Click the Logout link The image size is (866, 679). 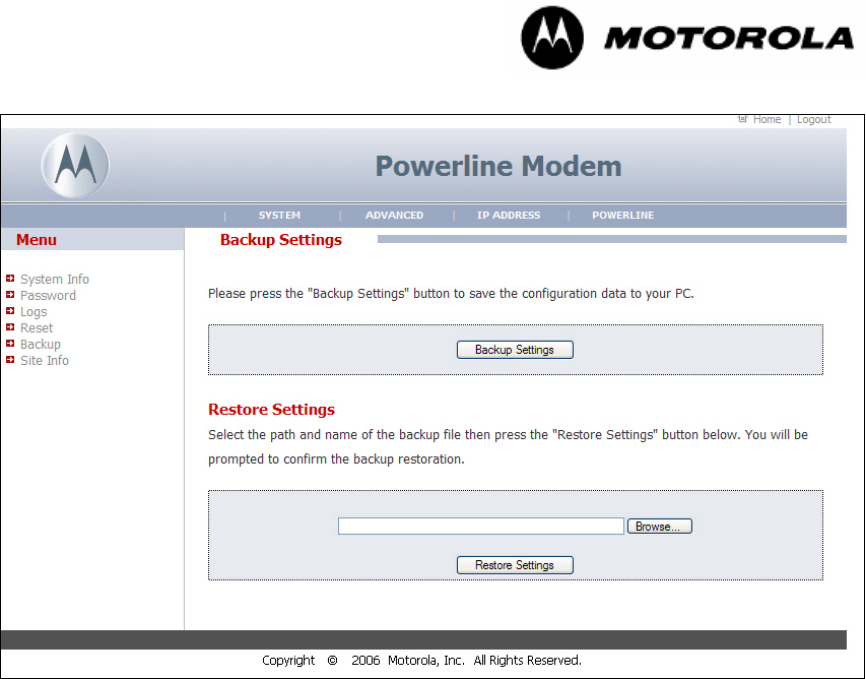tap(814, 119)
